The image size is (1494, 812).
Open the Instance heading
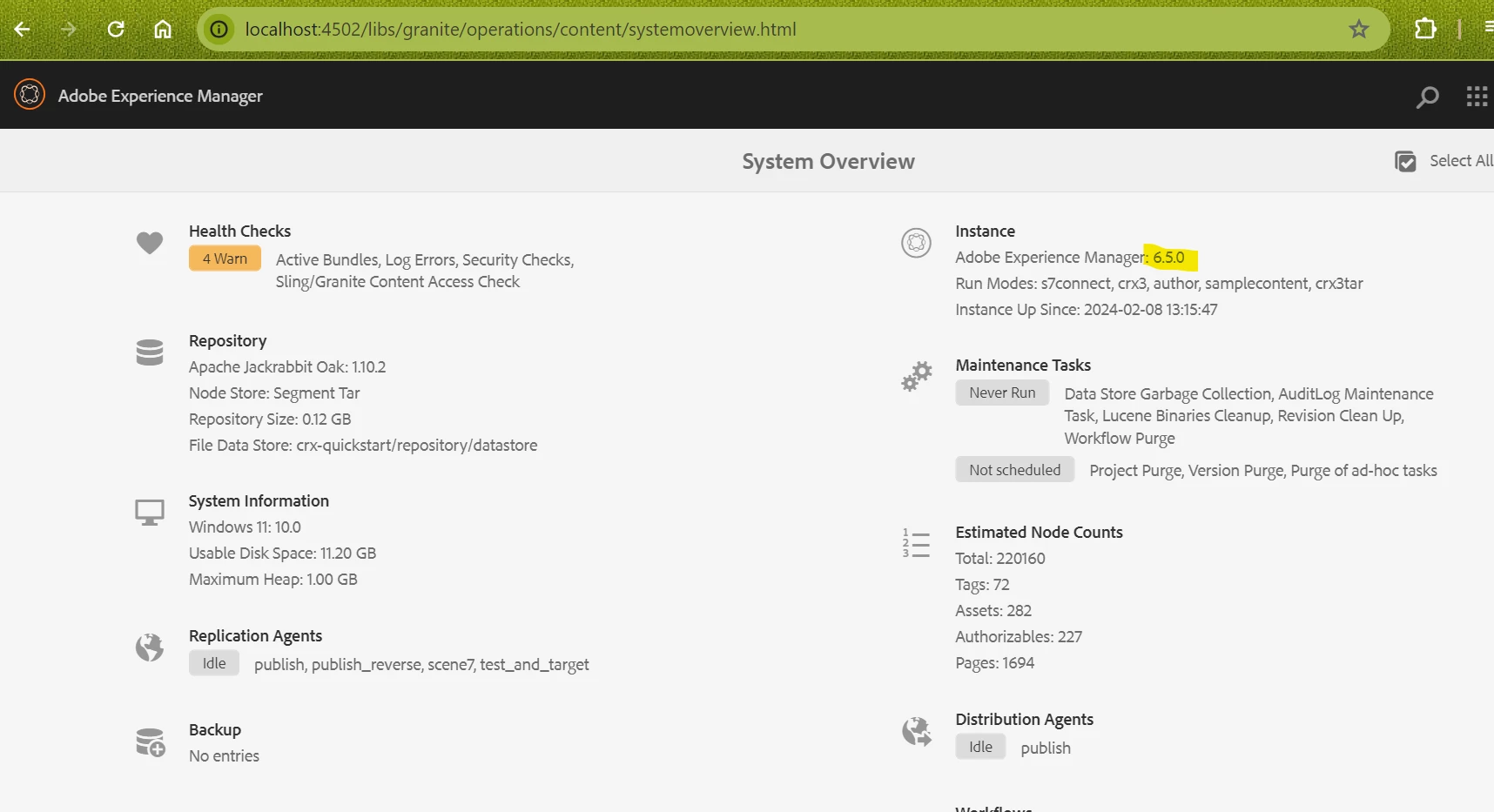(x=985, y=232)
